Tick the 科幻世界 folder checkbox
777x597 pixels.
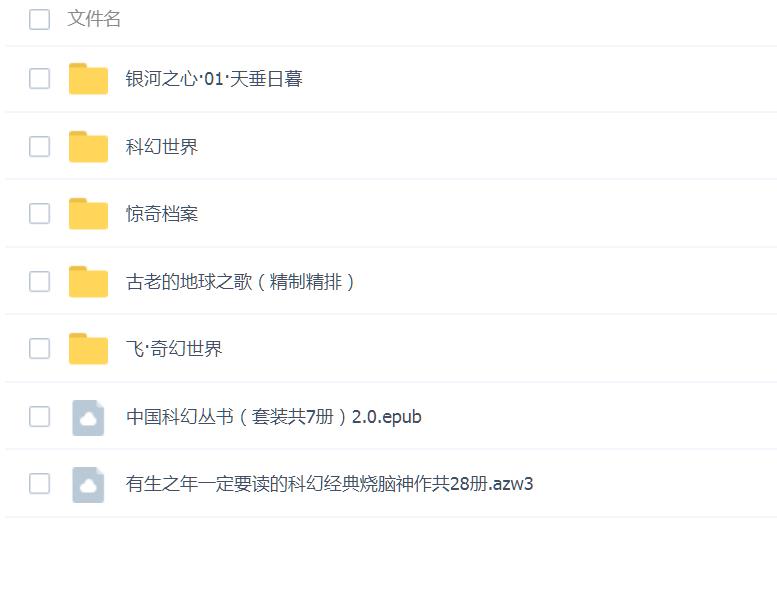pyautogui.click(x=40, y=147)
